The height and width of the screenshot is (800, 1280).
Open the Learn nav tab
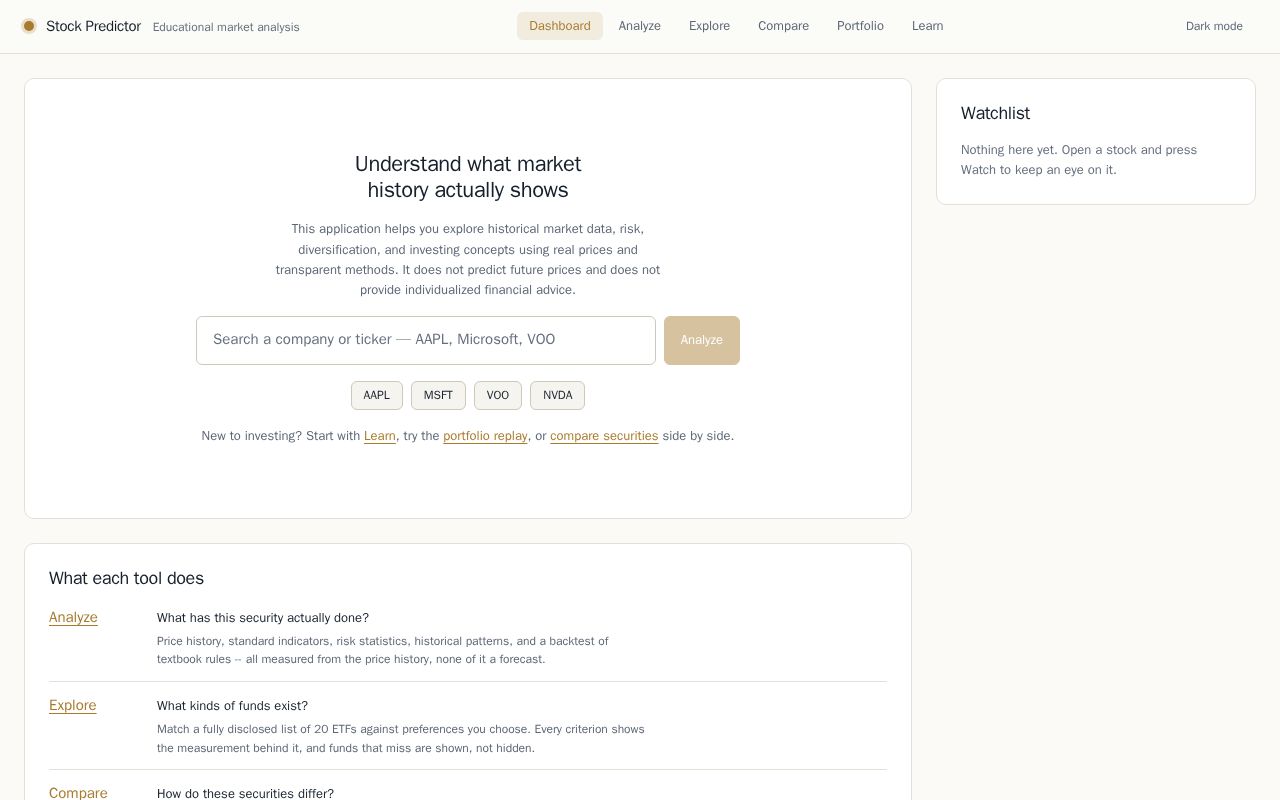click(x=927, y=26)
